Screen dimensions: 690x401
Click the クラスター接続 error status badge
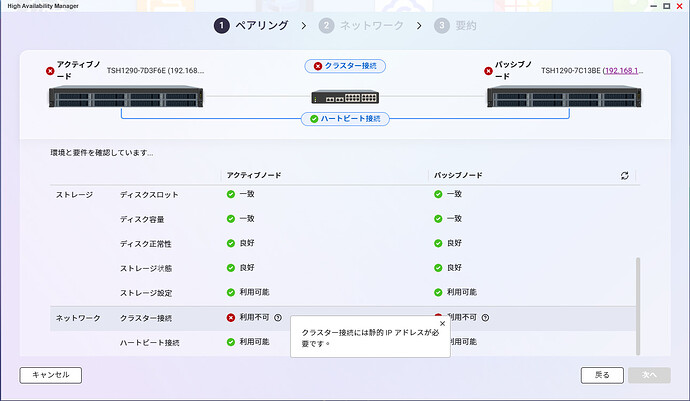click(345, 66)
